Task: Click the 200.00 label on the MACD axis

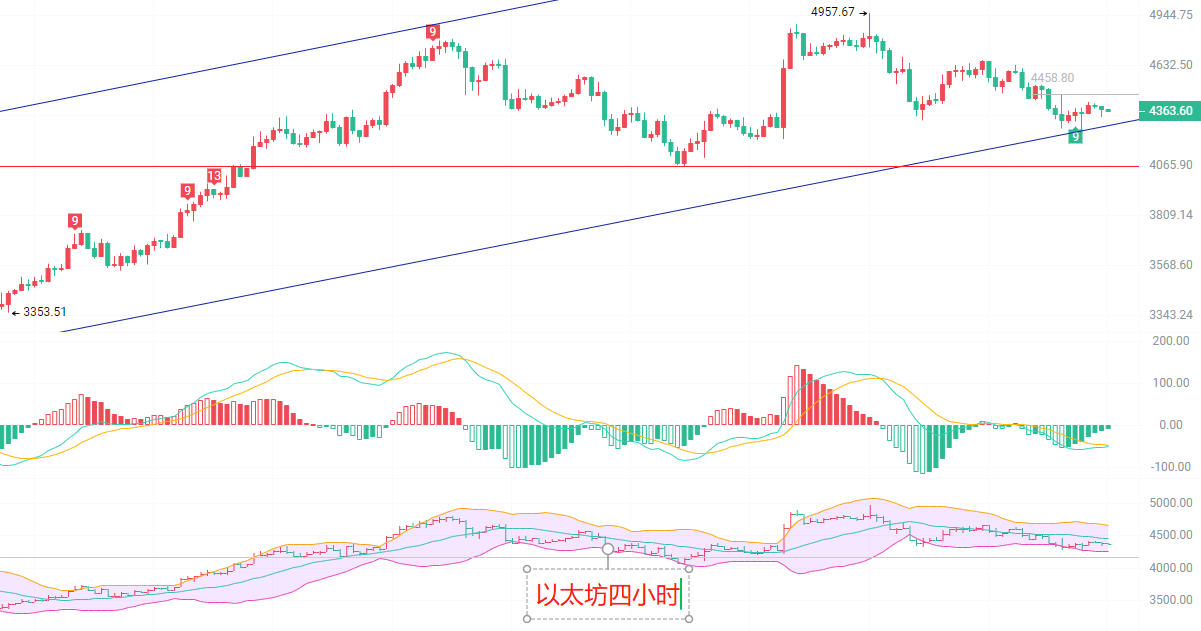Action: click(1171, 341)
